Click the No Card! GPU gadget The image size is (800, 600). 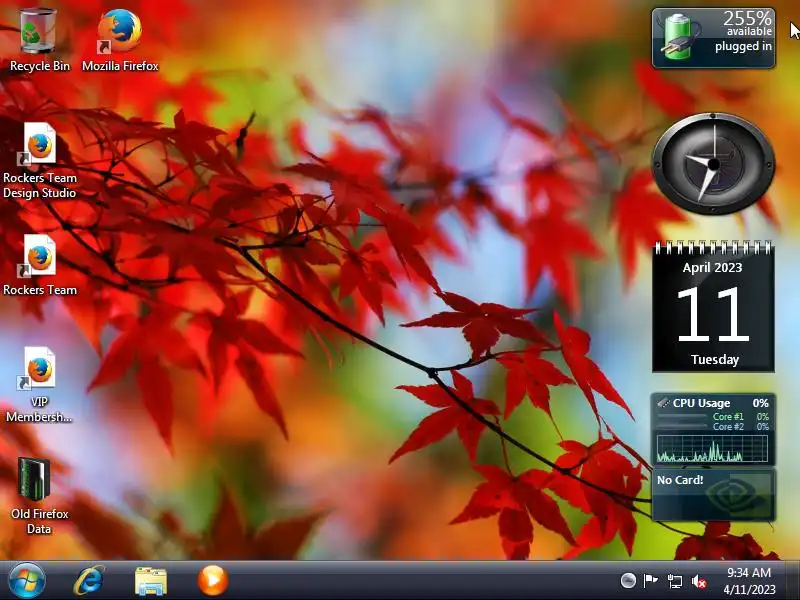click(713, 495)
